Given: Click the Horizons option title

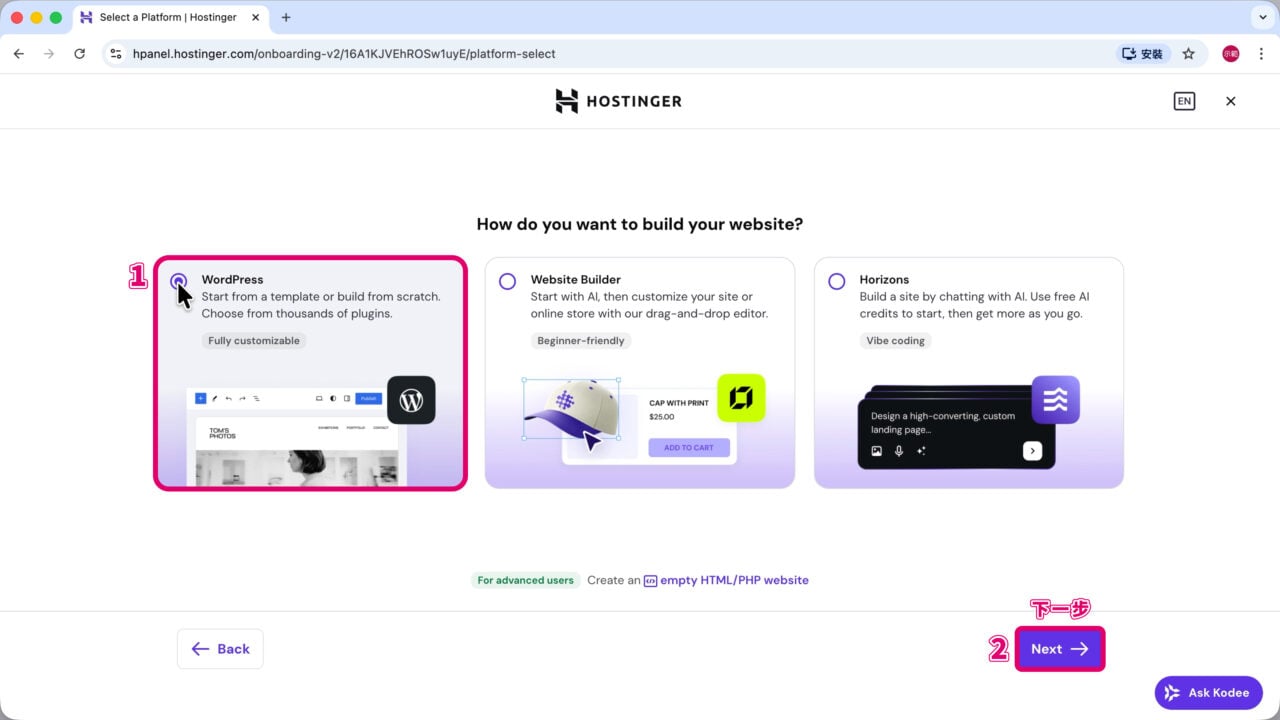Looking at the screenshot, I should 884,280.
